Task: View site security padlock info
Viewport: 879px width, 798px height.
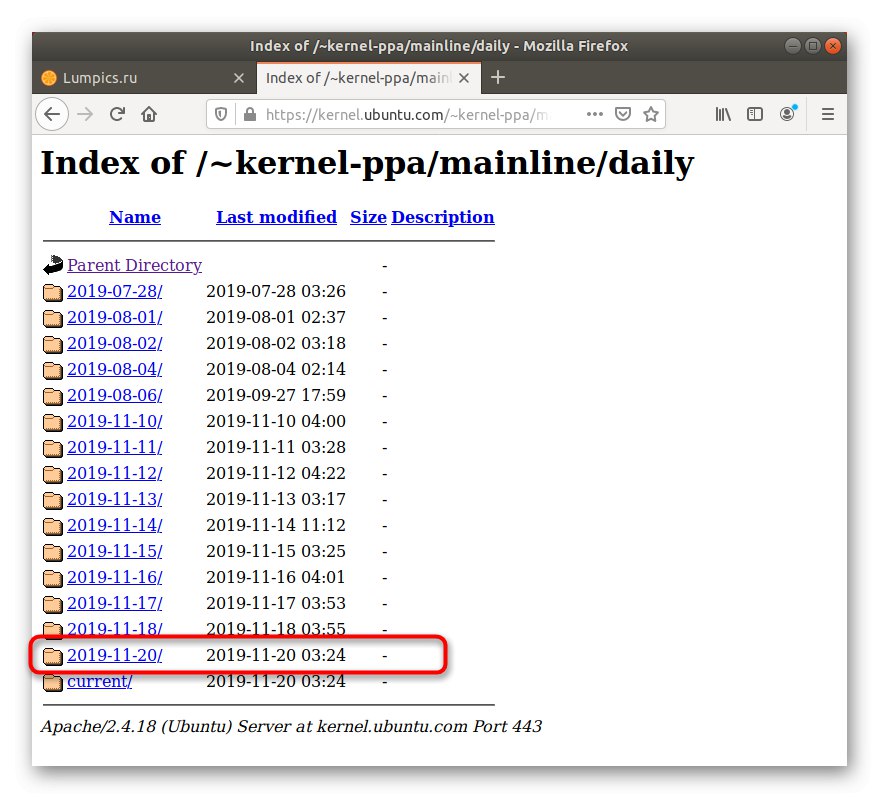Action: 250,114
